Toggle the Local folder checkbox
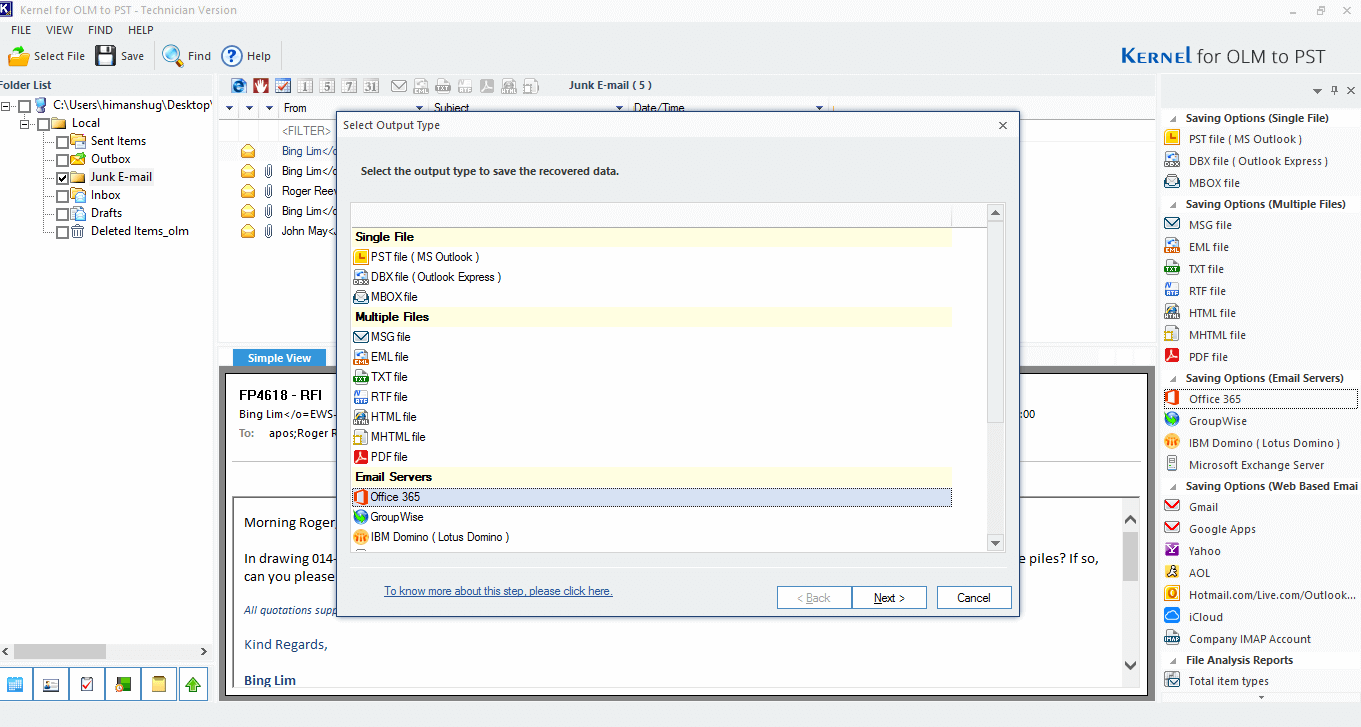Screen dimensions: 1361x727 pyautogui.click(x=43, y=123)
